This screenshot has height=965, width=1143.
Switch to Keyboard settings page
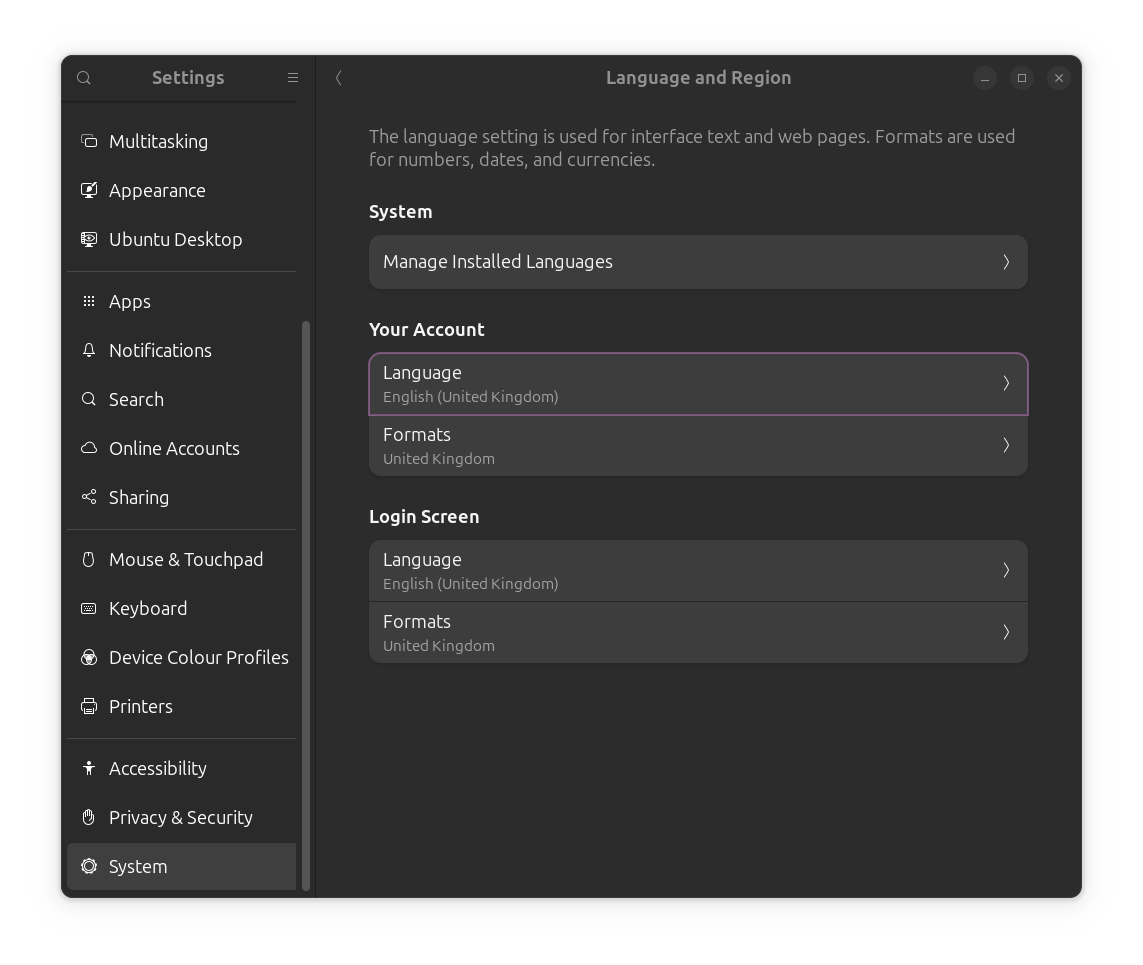point(148,608)
